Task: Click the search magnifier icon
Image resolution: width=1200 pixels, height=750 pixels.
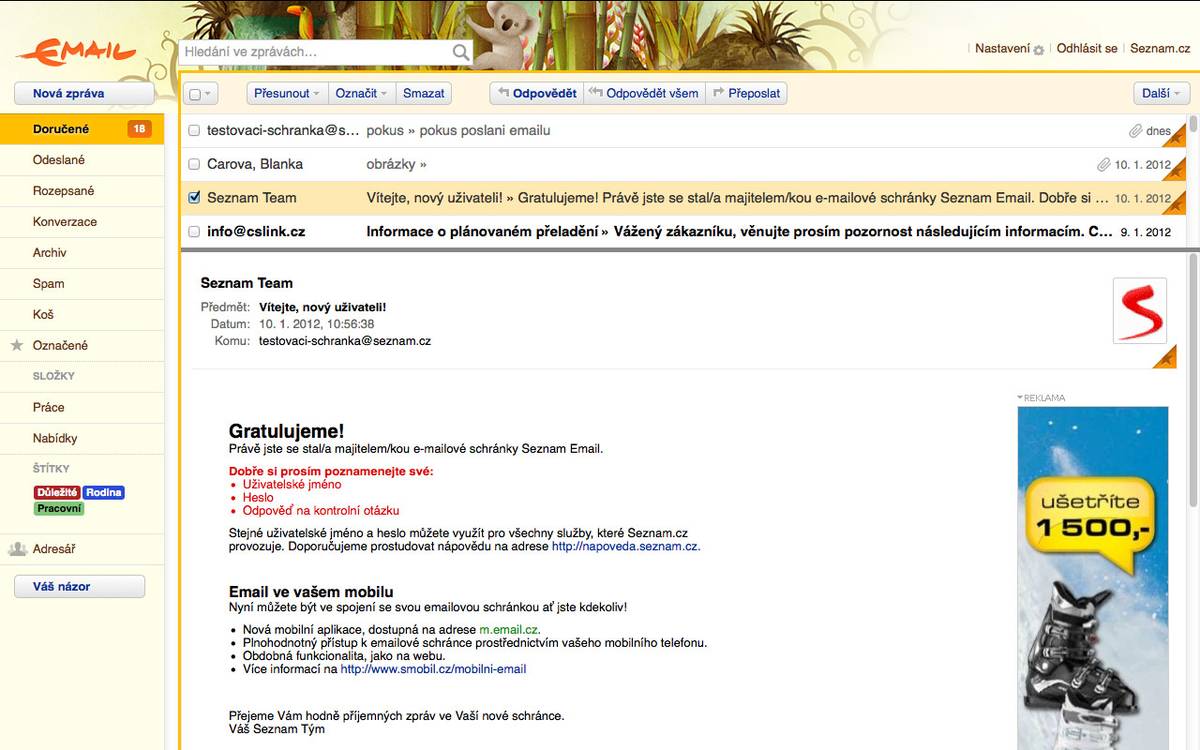Action: tap(461, 52)
